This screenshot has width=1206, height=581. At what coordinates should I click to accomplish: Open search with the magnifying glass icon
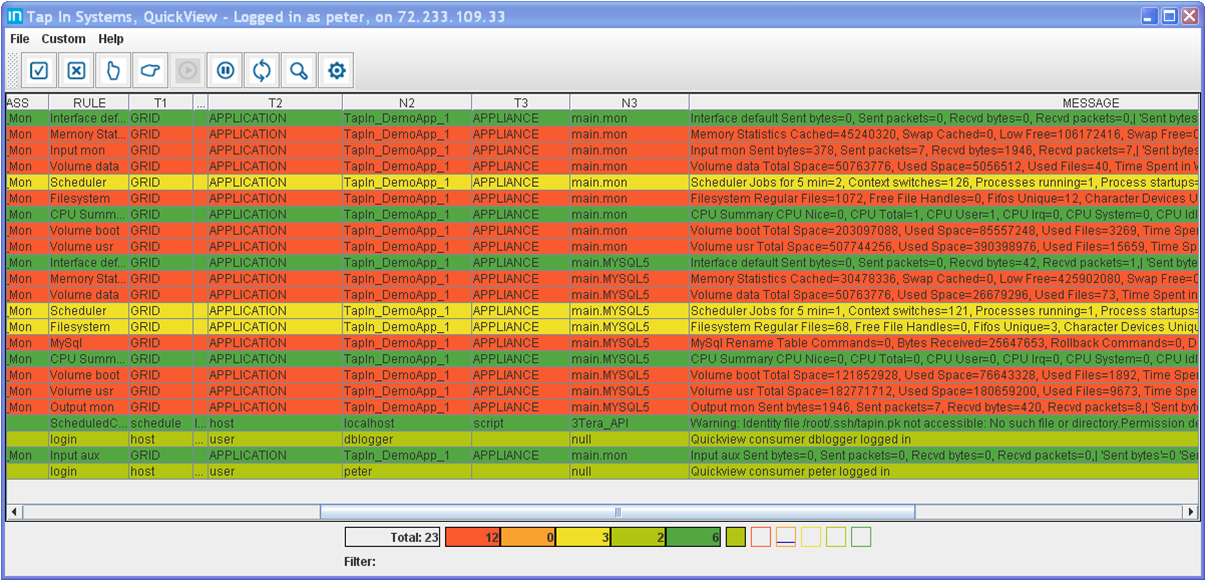tap(299, 70)
